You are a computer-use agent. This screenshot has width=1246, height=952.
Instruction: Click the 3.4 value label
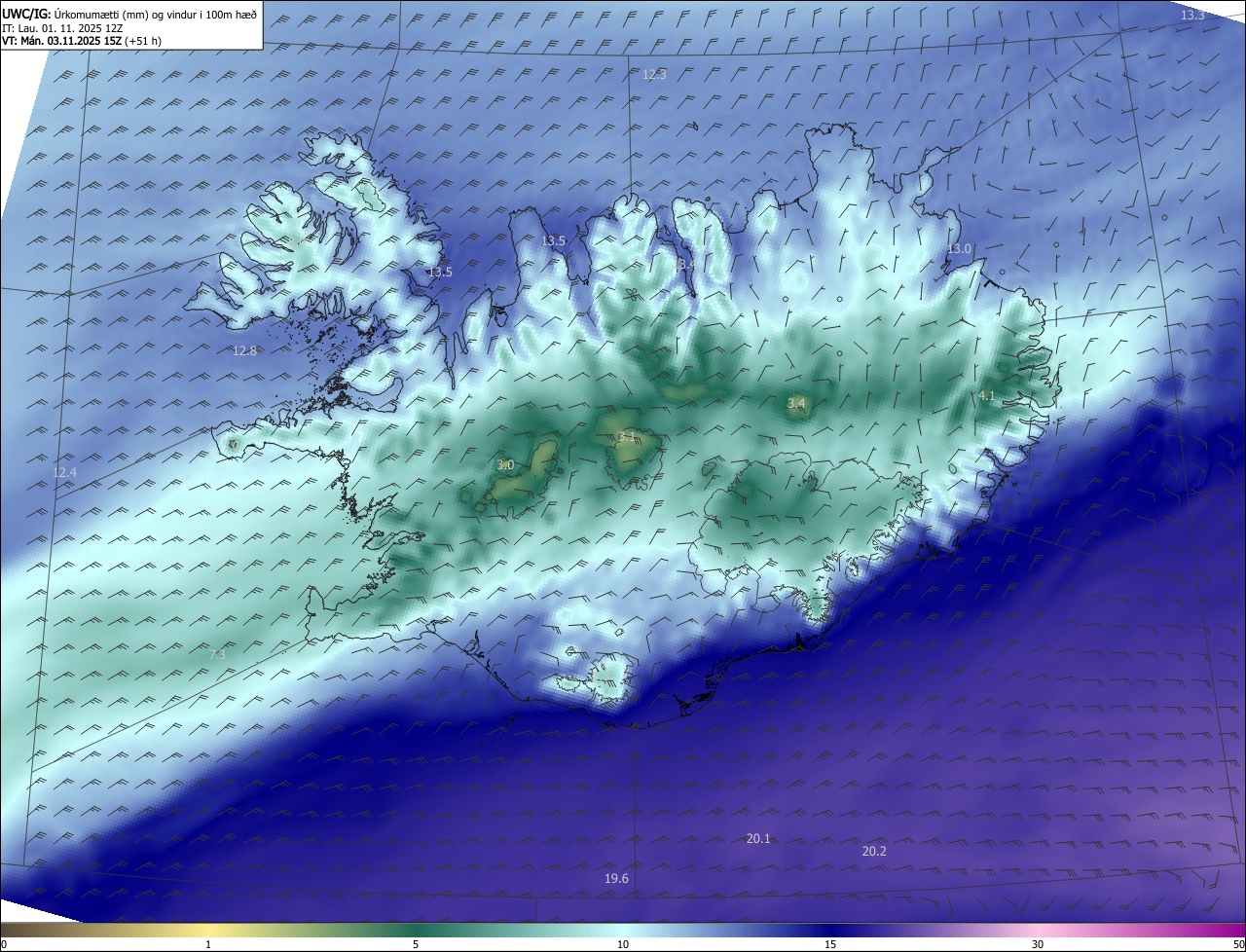(x=796, y=404)
